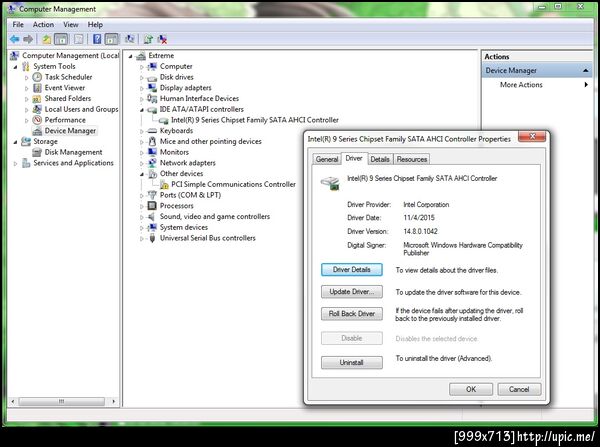Expand the Ports (COM & LPT) category

142,196
